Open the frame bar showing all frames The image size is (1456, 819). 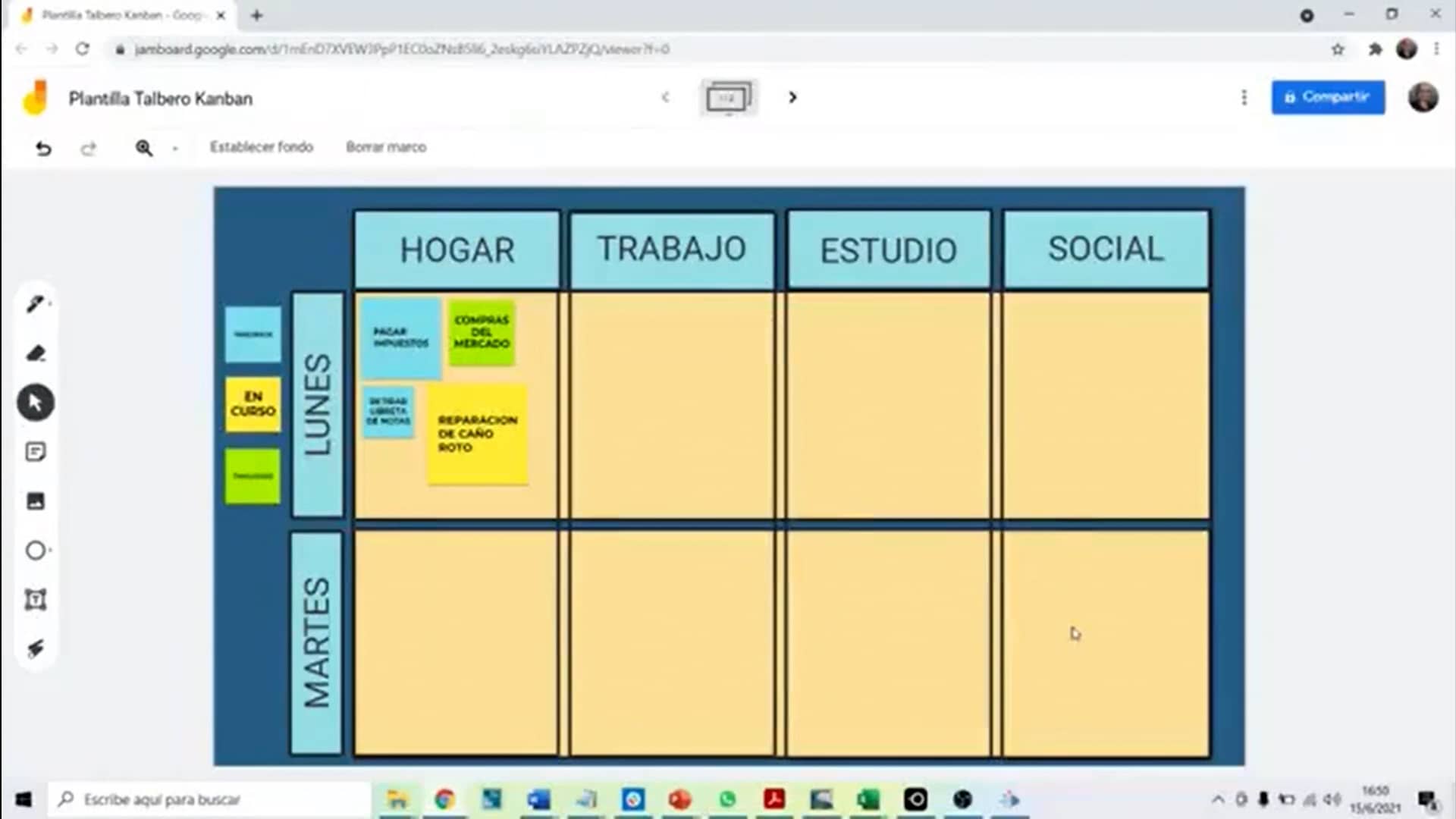[729, 97]
